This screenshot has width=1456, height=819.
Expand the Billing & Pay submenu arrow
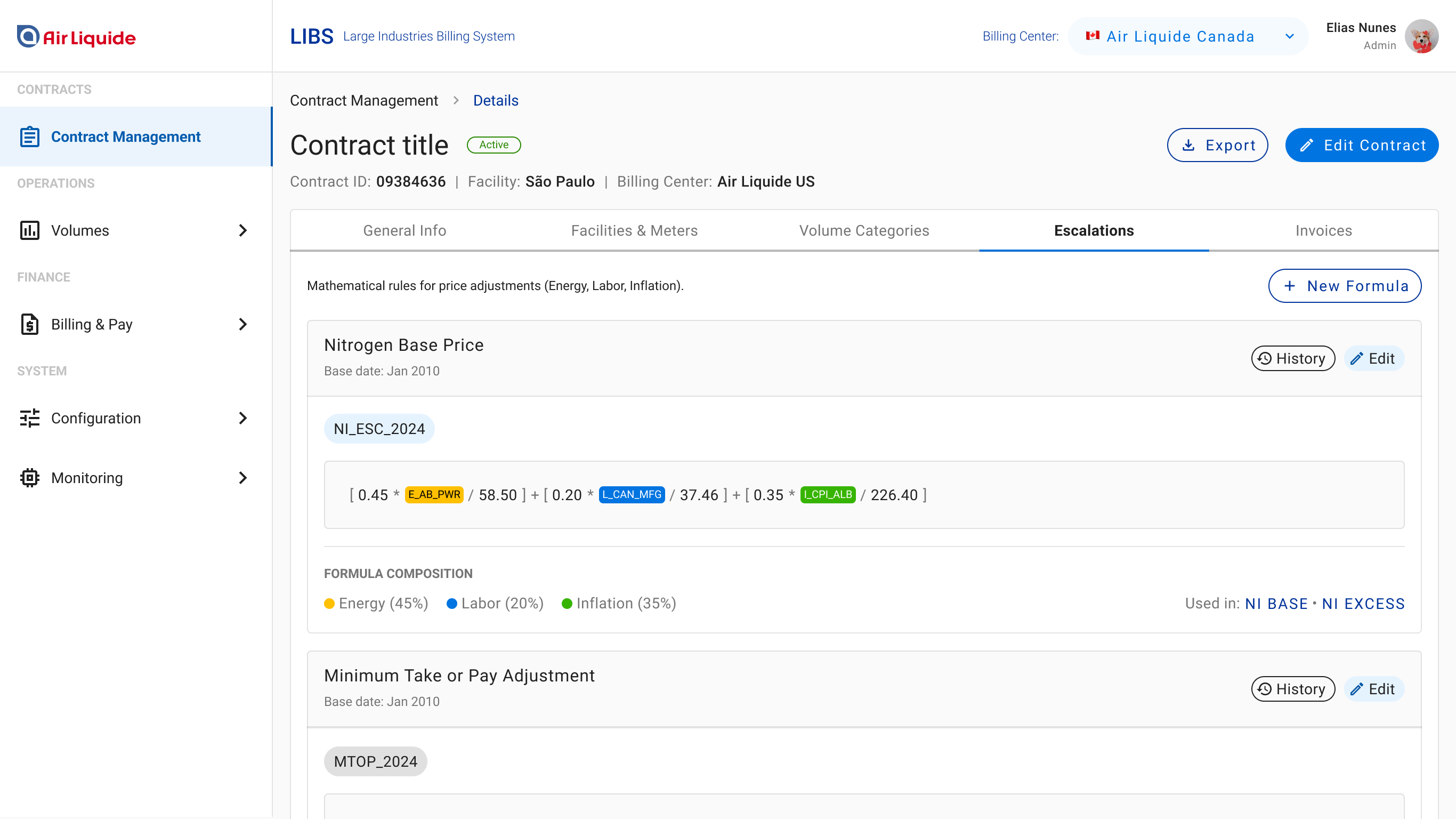coord(242,324)
